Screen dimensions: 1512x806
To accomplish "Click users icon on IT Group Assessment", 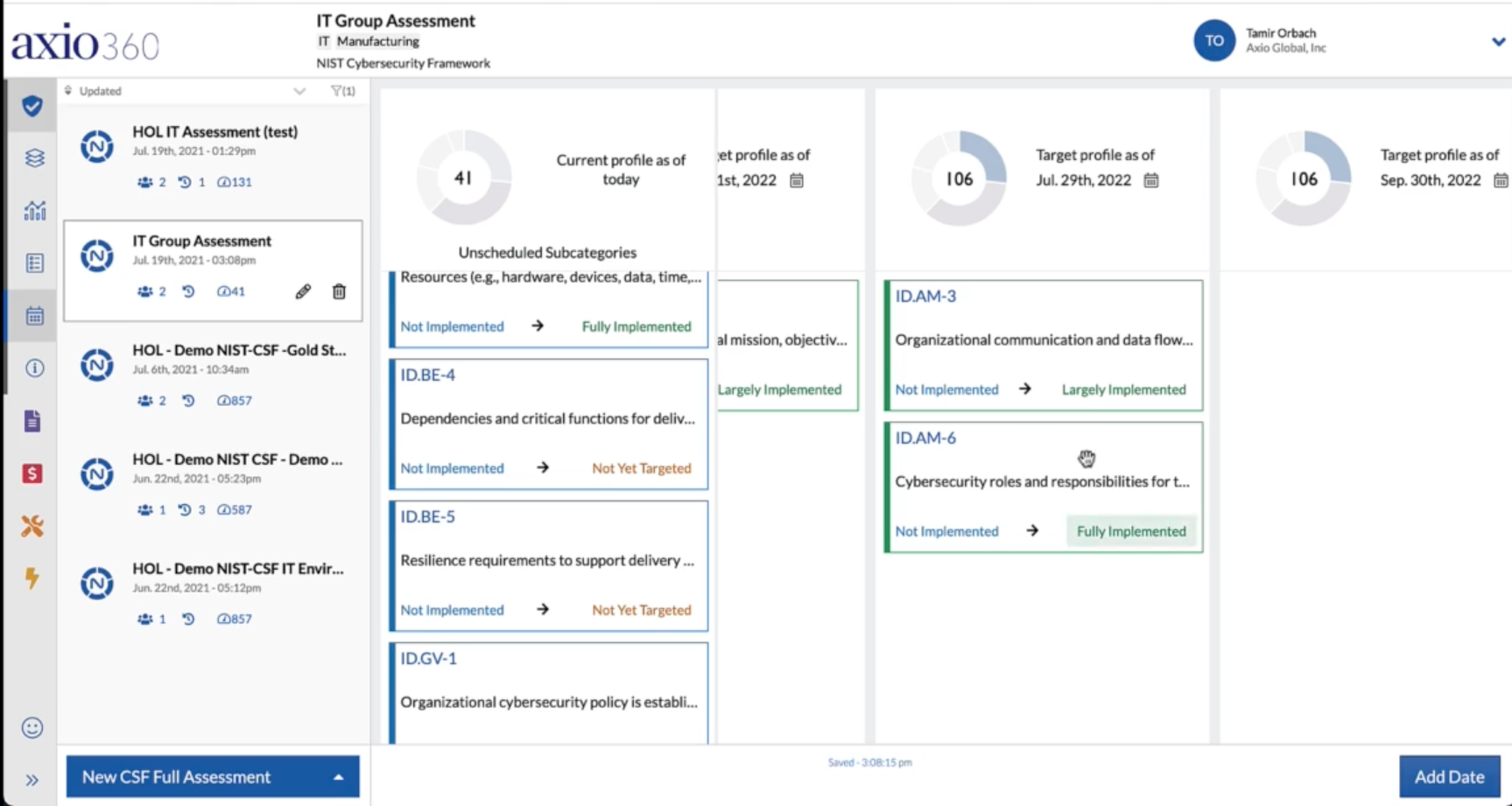I will click(x=145, y=291).
